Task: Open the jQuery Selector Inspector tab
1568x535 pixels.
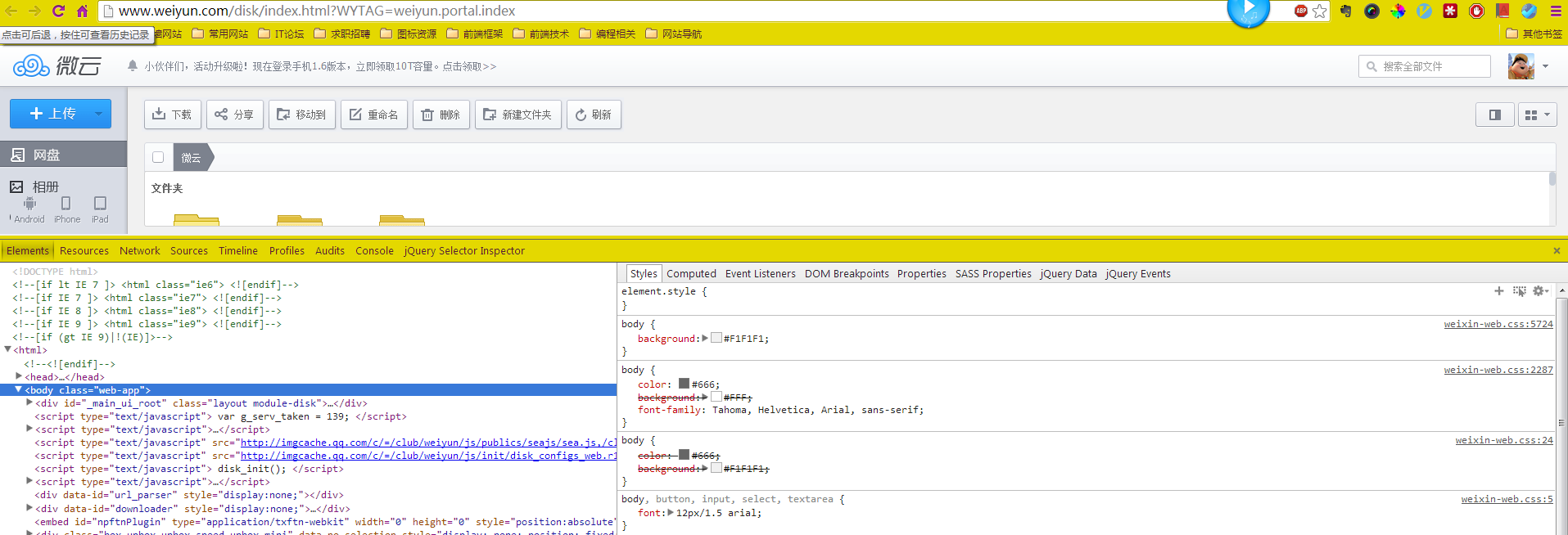Action: click(464, 251)
